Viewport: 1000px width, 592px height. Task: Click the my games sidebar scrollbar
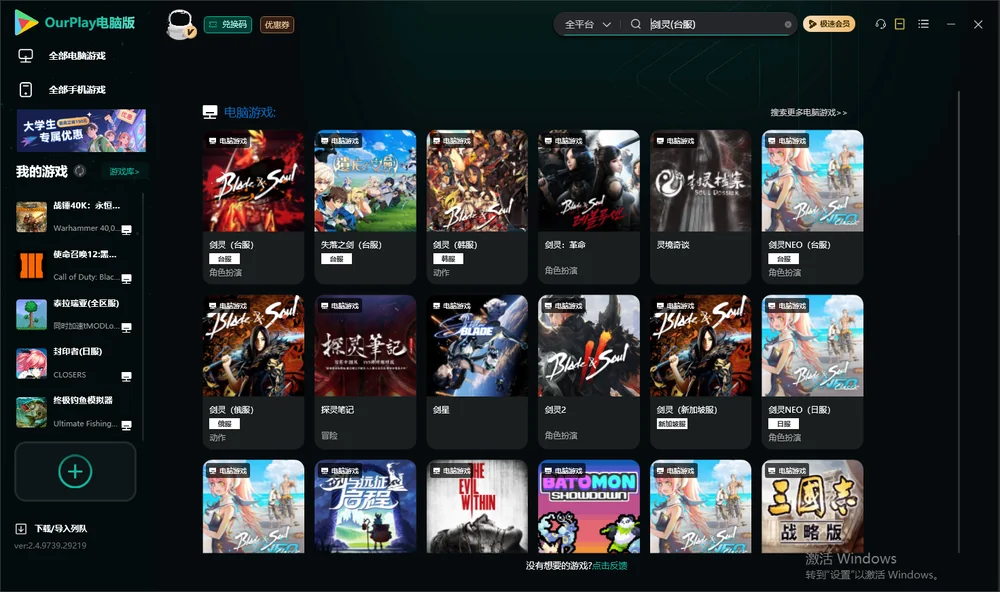(x=143, y=316)
